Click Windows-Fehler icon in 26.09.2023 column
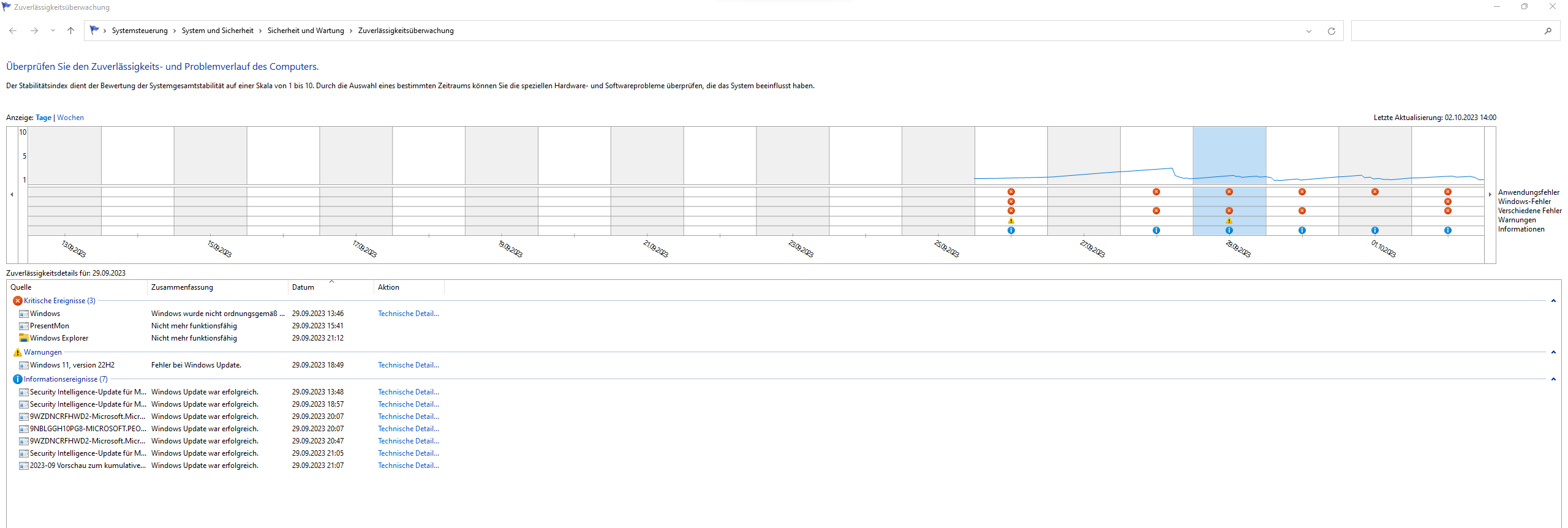 coord(1011,202)
